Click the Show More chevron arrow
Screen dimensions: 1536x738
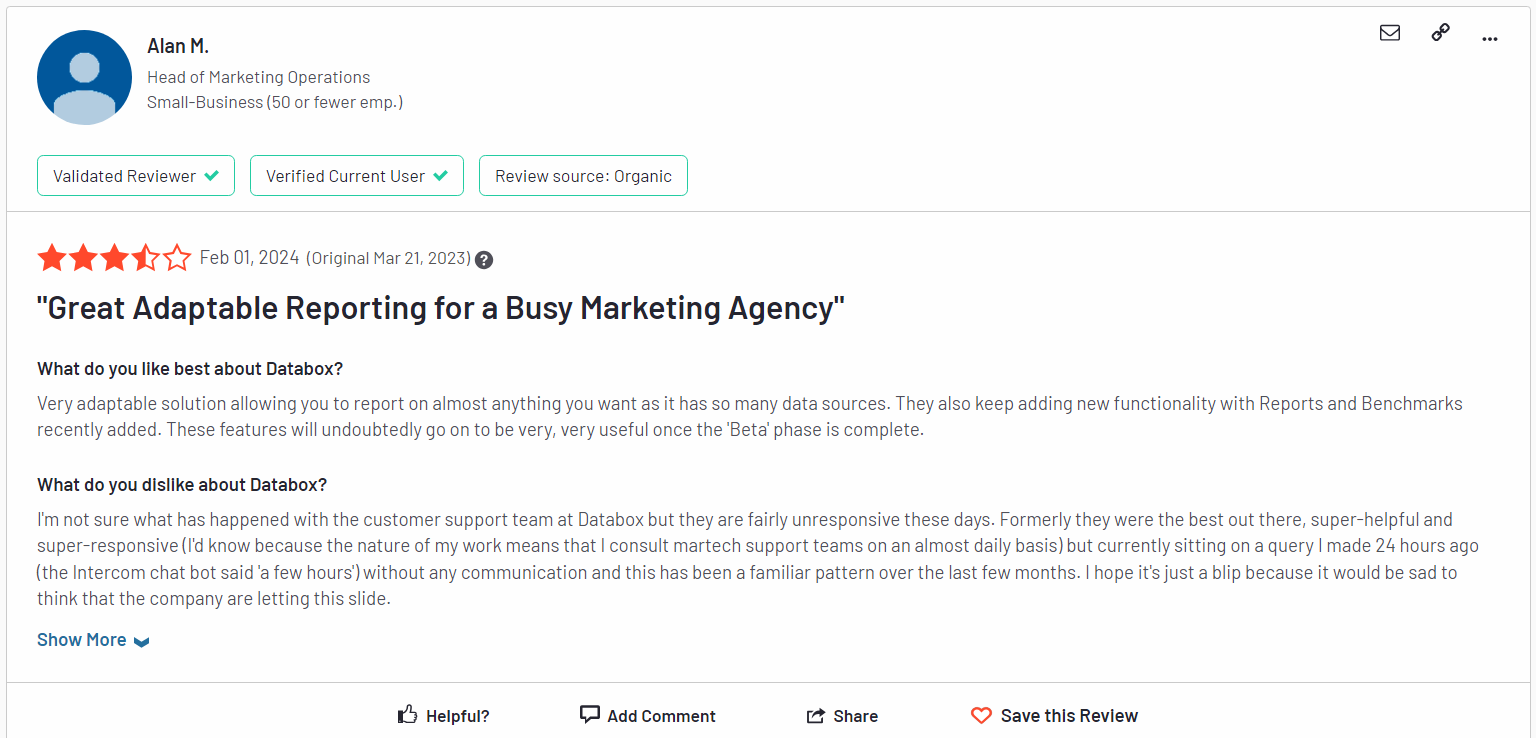[141, 642]
